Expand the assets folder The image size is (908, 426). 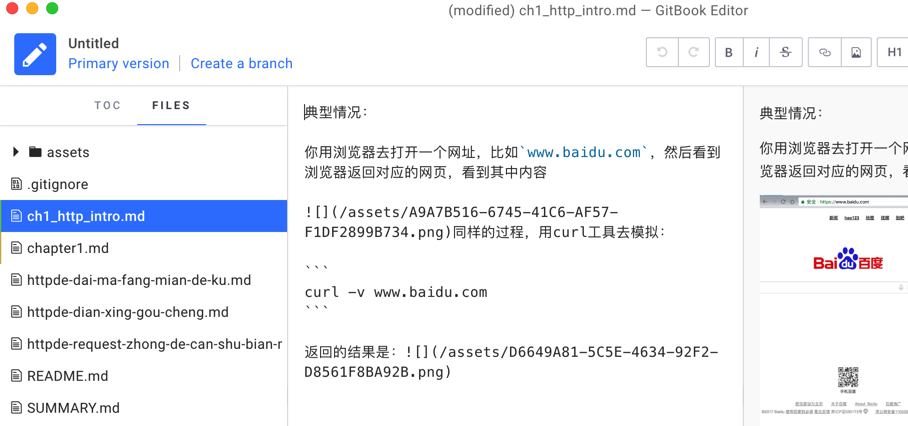coord(16,152)
